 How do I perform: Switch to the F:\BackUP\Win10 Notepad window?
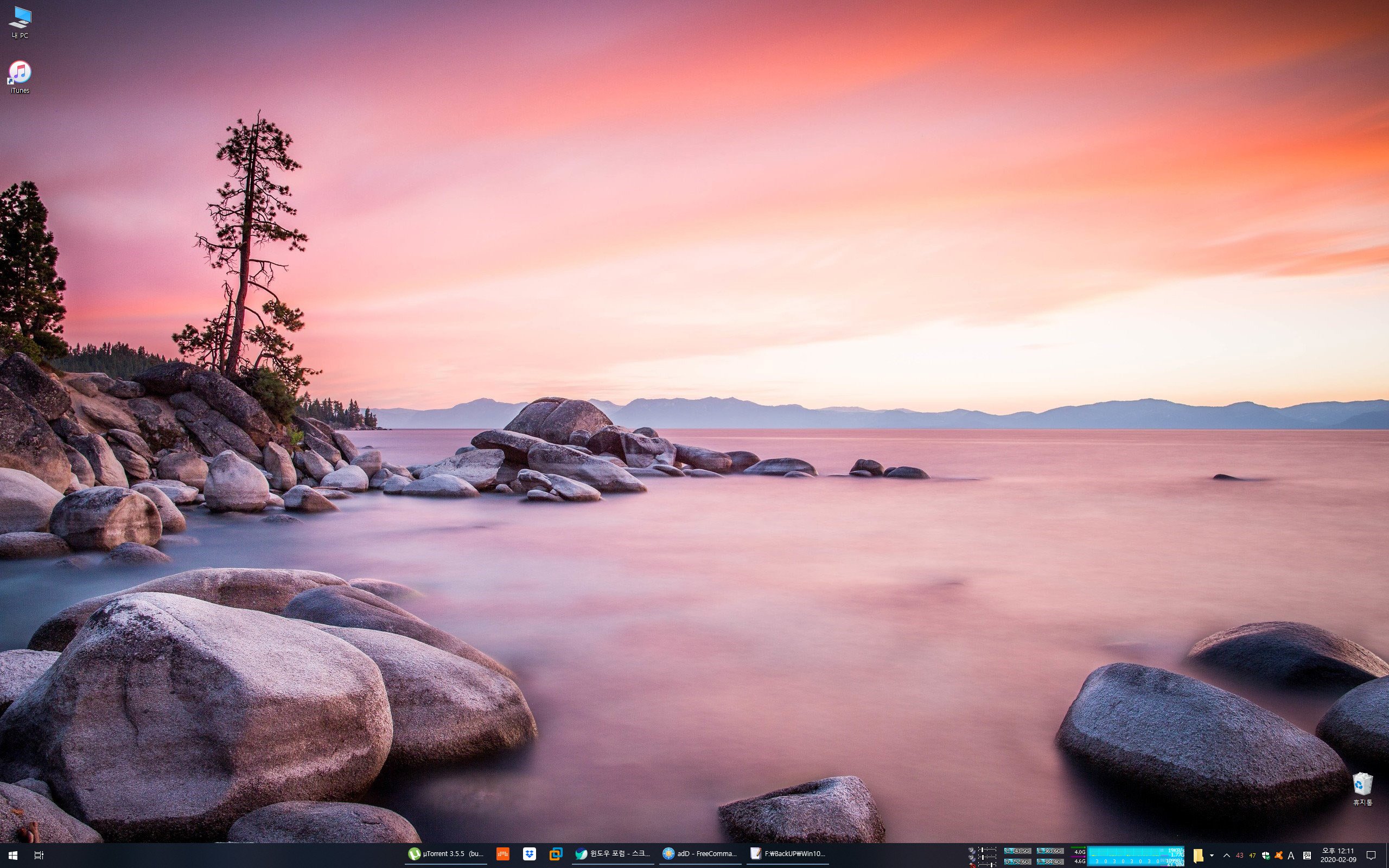[x=787, y=854]
